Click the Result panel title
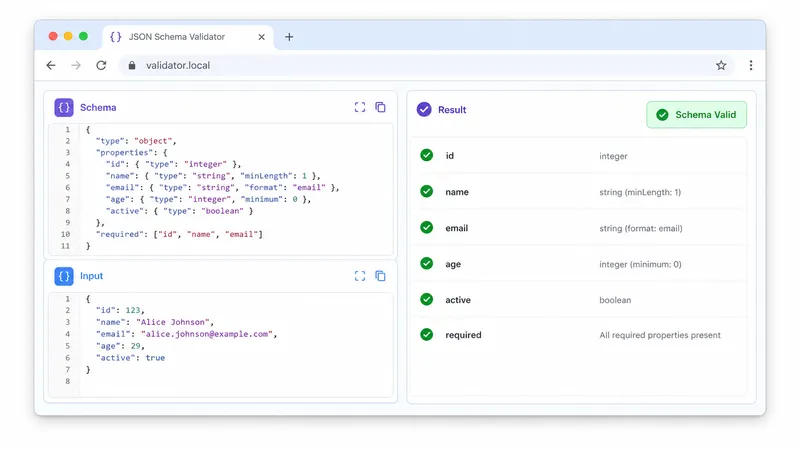The image size is (800, 450). [452, 110]
